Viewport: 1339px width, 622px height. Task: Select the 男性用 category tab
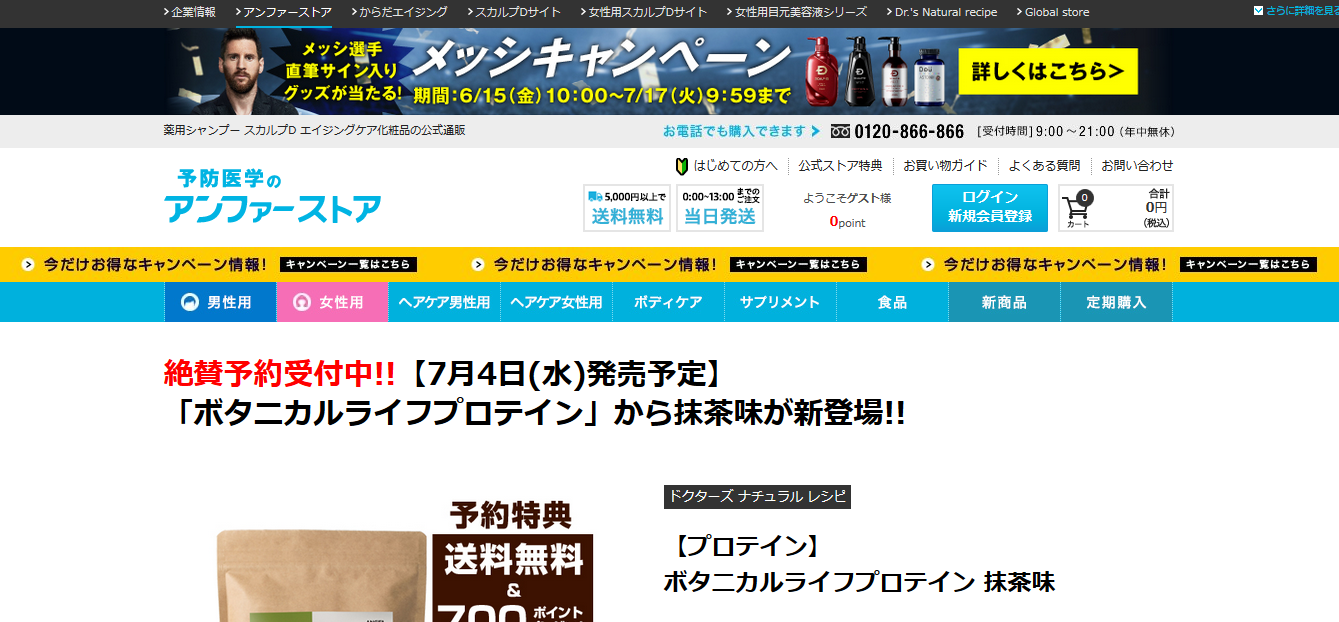[x=220, y=302]
